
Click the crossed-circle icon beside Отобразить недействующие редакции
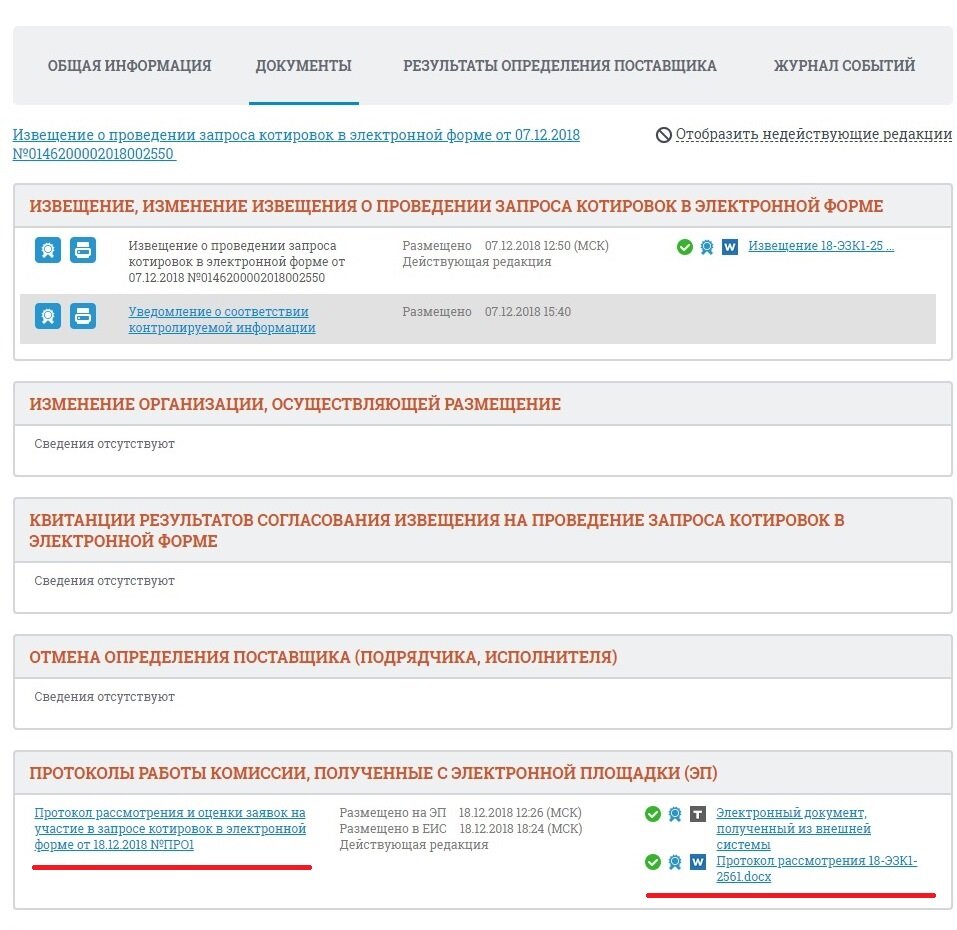pos(663,135)
